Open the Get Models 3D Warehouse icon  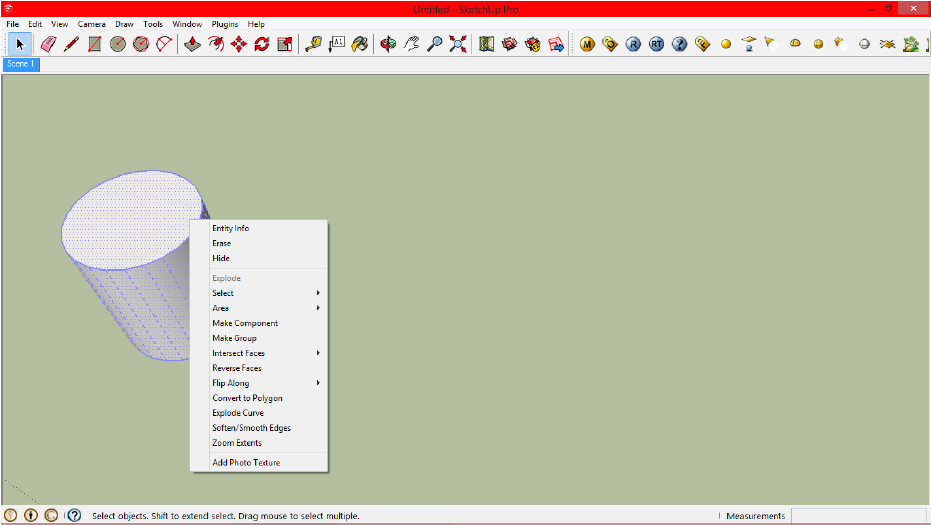coord(509,44)
